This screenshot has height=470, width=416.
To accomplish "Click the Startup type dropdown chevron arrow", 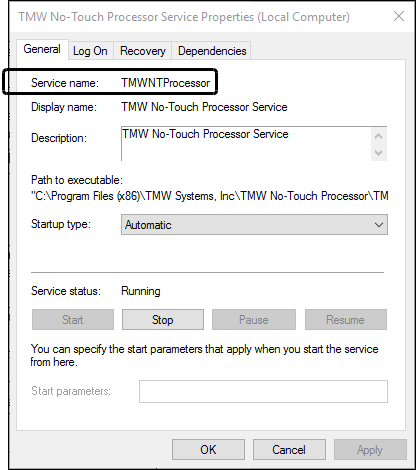I will pos(379,225).
